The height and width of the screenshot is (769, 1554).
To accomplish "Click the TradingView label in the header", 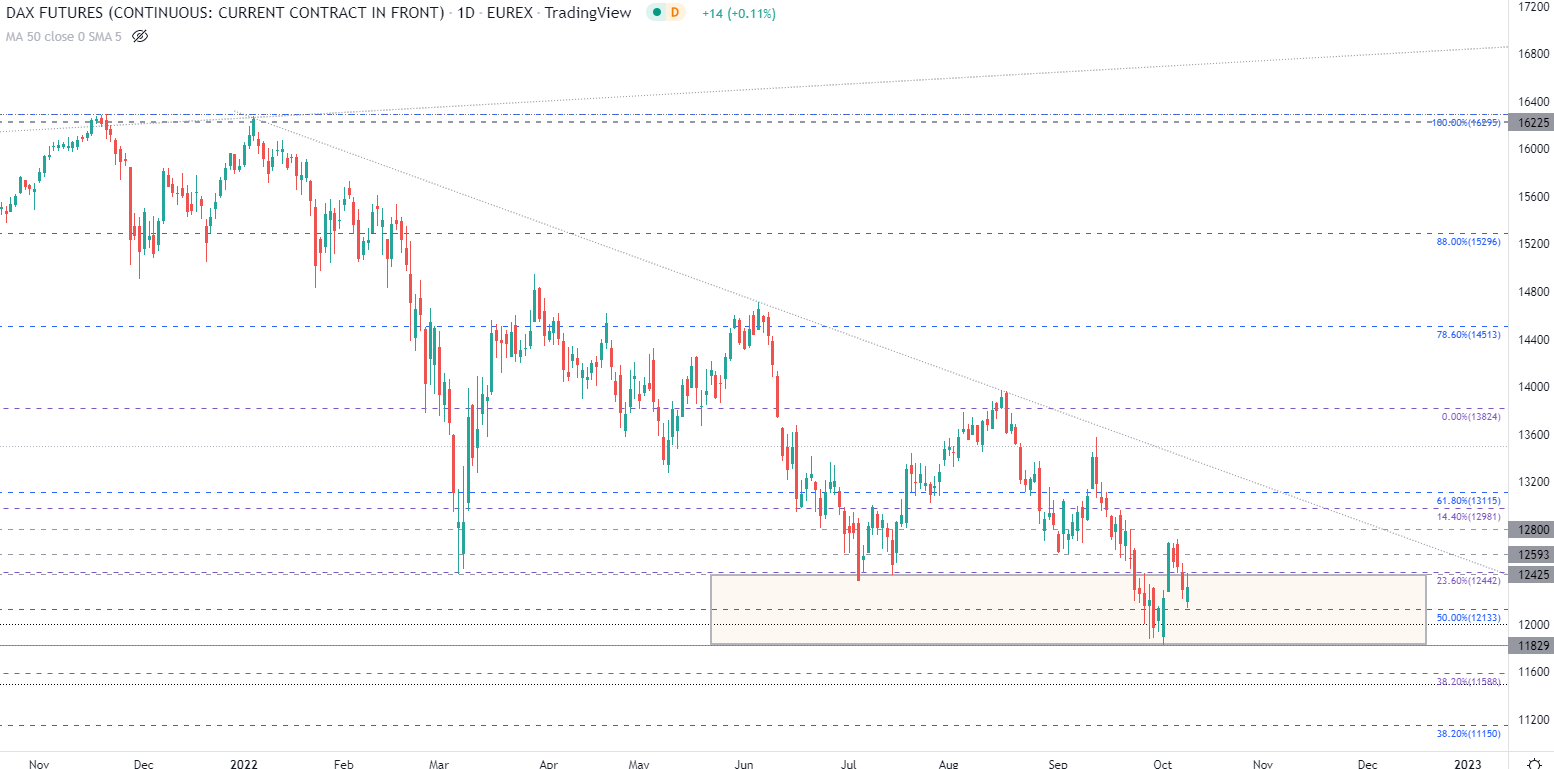I will (588, 13).
